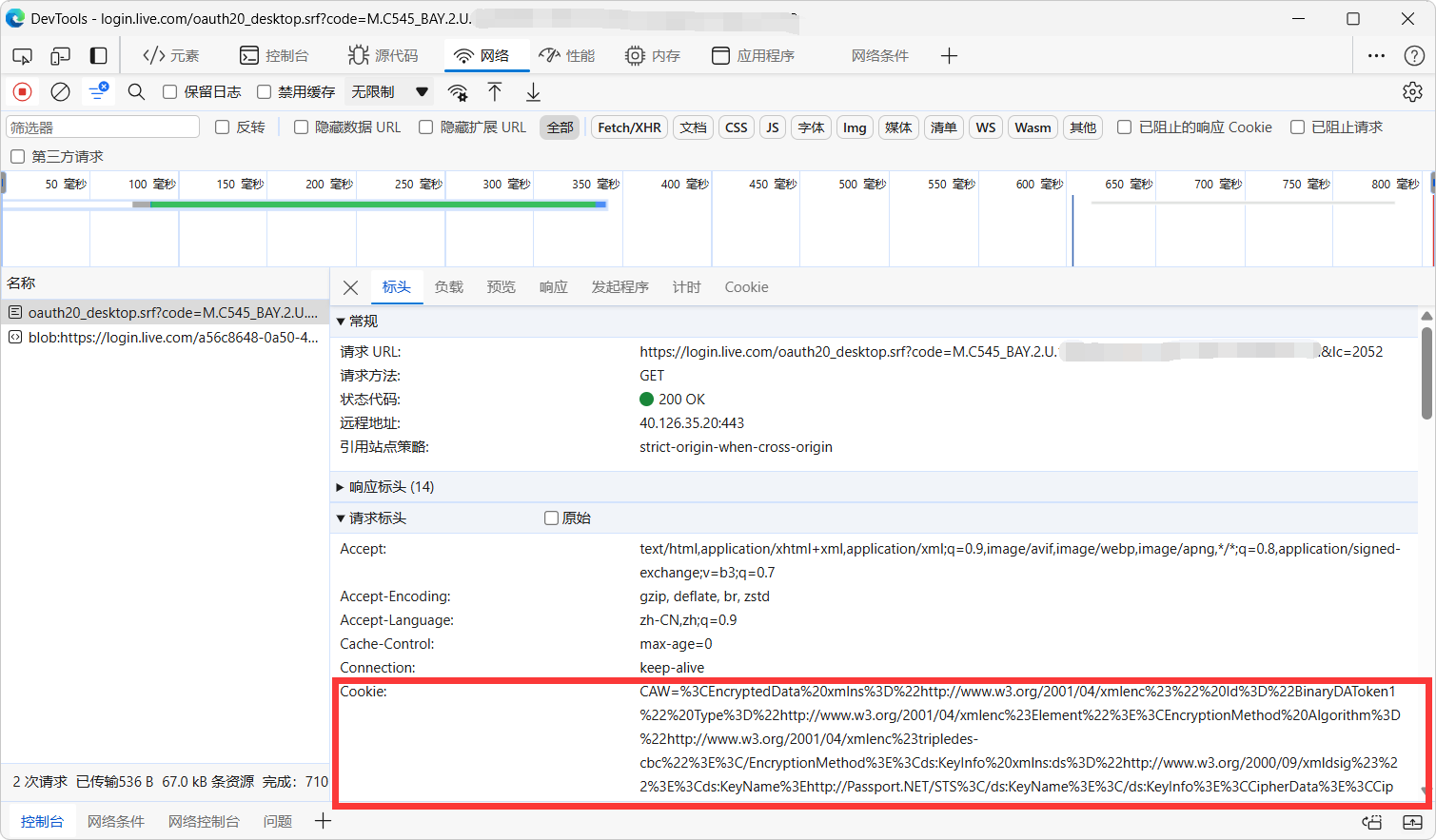This screenshot has height=840, width=1436.
Task: Enable 禁用缓存 checkbox
Action: coord(264,92)
